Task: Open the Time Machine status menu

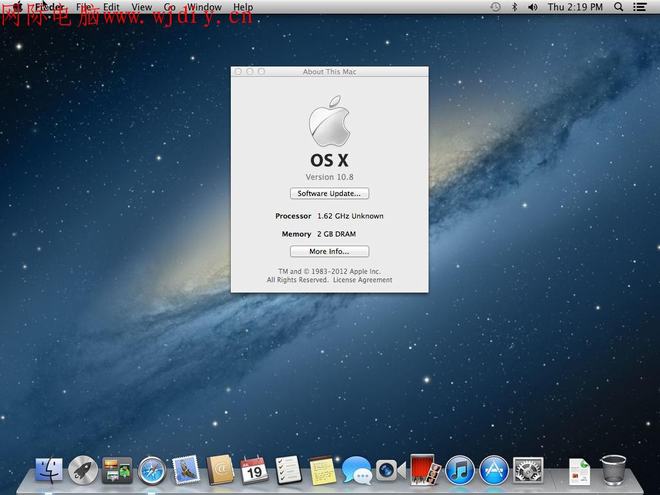Action: click(x=495, y=7)
